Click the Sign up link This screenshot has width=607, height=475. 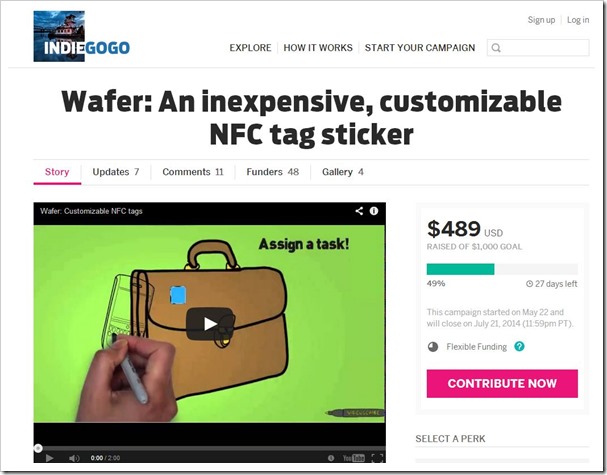541,20
